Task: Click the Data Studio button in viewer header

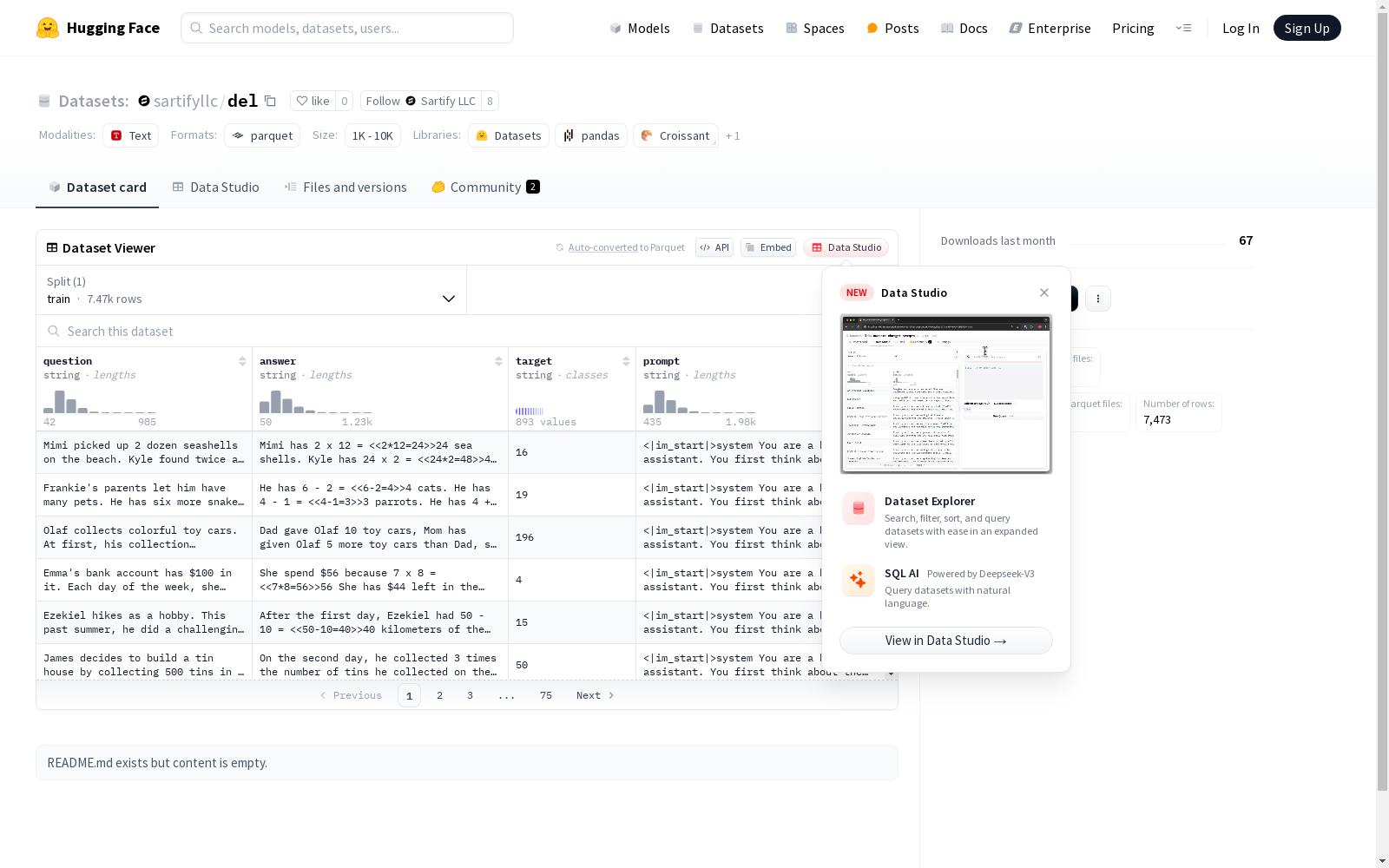Action: click(x=846, y=247)
